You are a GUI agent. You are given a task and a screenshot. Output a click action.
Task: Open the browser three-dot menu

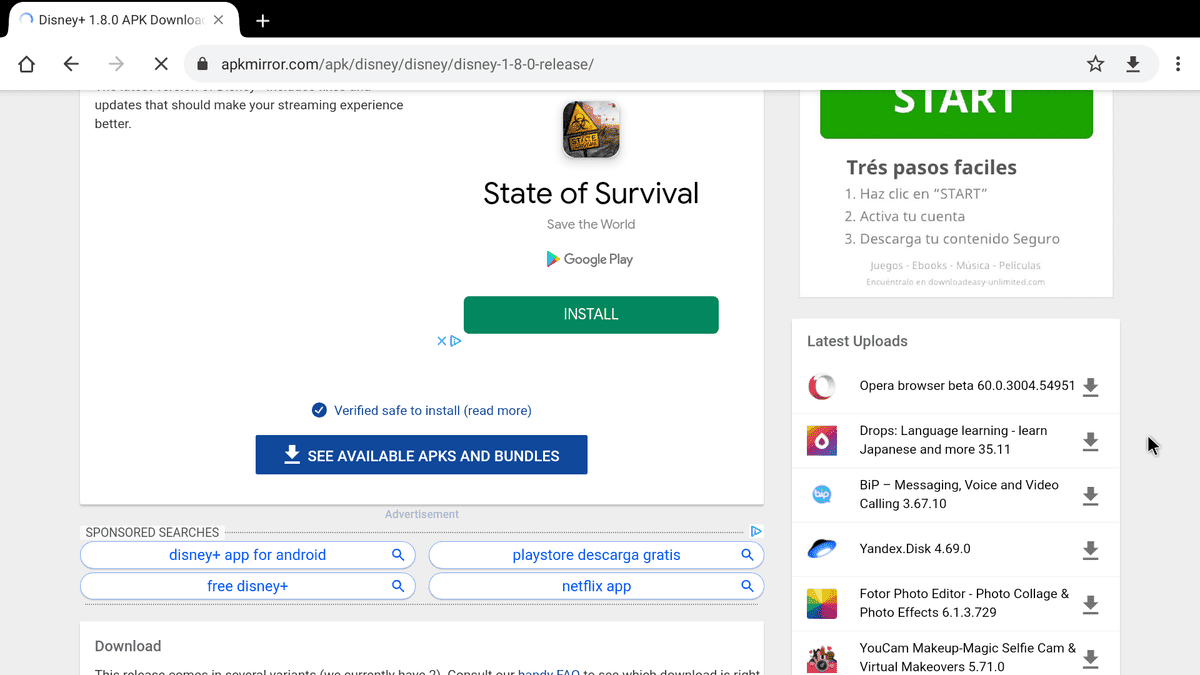pos(1179,64)
